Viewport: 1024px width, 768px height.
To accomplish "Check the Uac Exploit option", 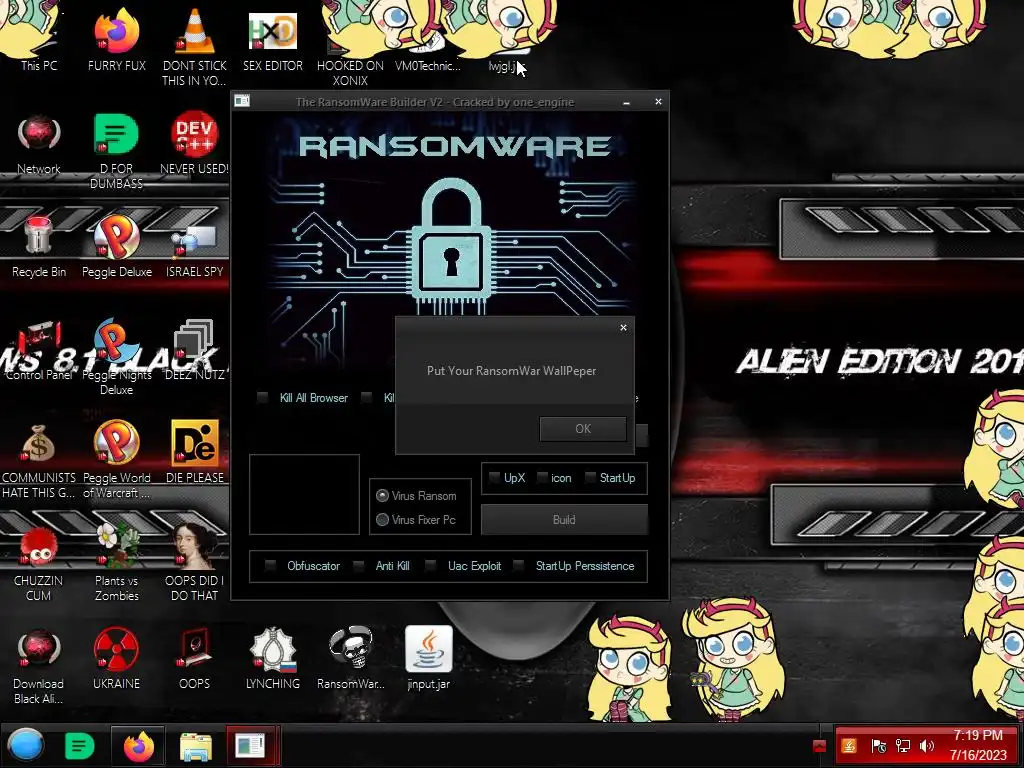I will pos(430,566).
